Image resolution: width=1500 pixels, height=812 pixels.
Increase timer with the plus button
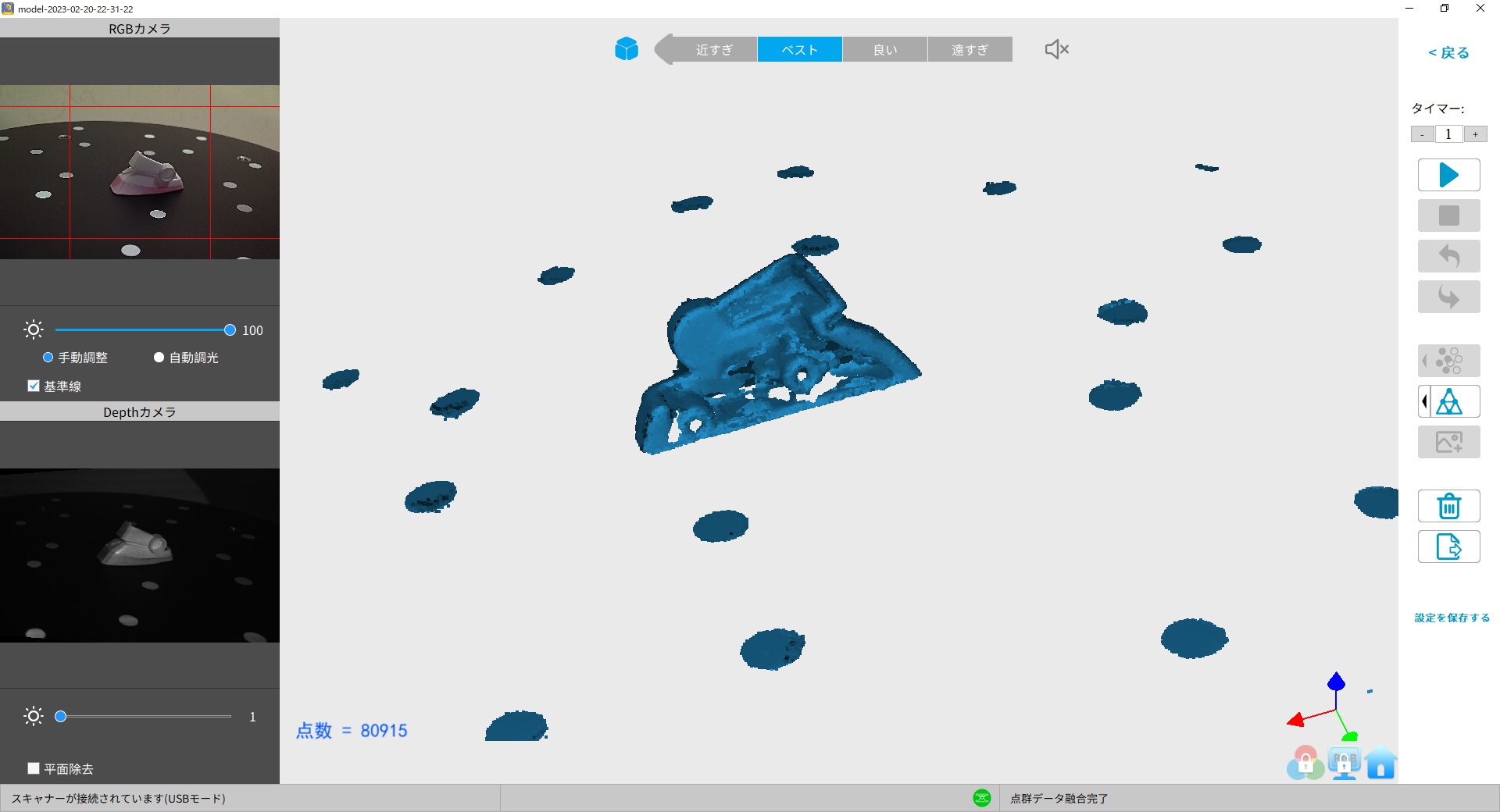(1475, 134)
